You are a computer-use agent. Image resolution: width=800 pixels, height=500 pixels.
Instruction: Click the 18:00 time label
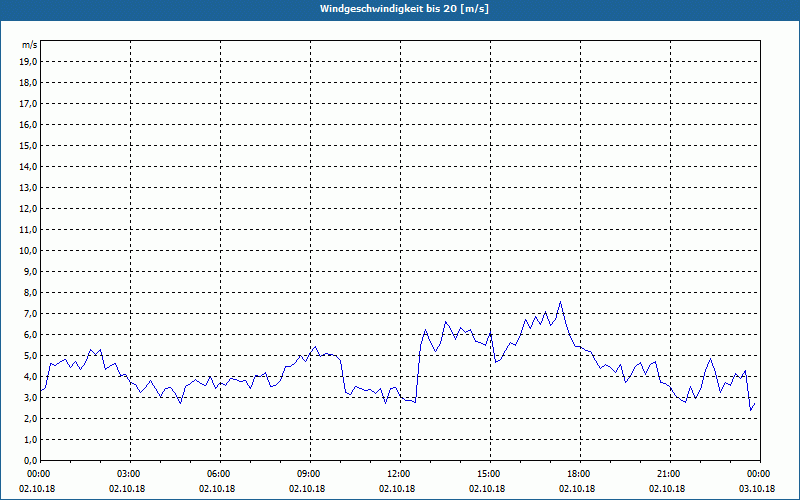[x=580, y=474]
